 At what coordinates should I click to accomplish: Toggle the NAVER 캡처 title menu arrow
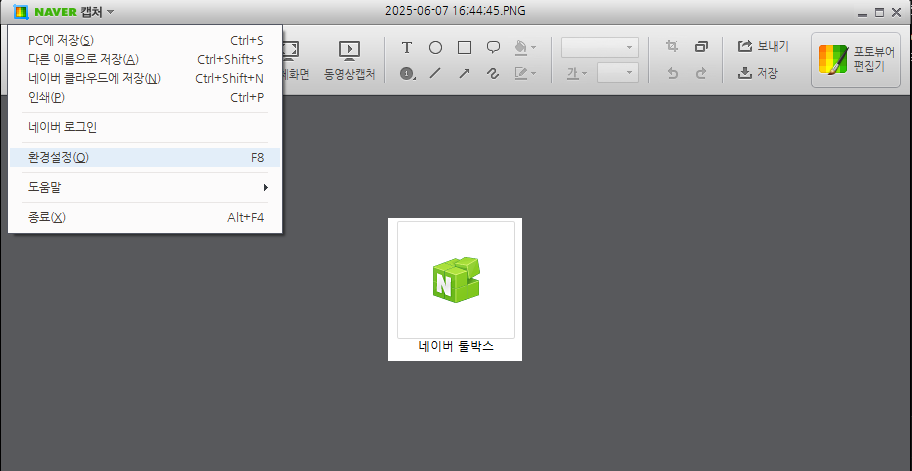coord(111,12)
